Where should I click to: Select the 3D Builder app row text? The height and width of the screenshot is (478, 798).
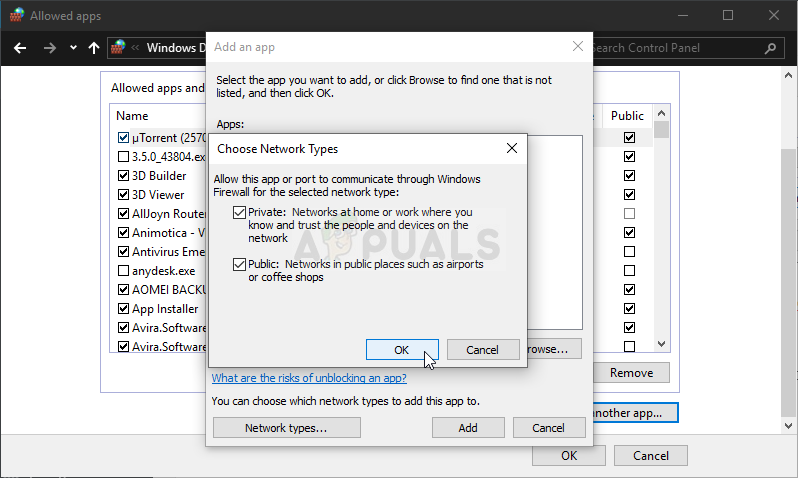[x=159, y=176]
